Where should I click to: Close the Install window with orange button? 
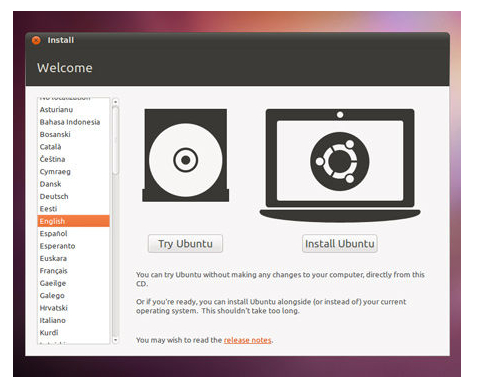coord(36,40)
